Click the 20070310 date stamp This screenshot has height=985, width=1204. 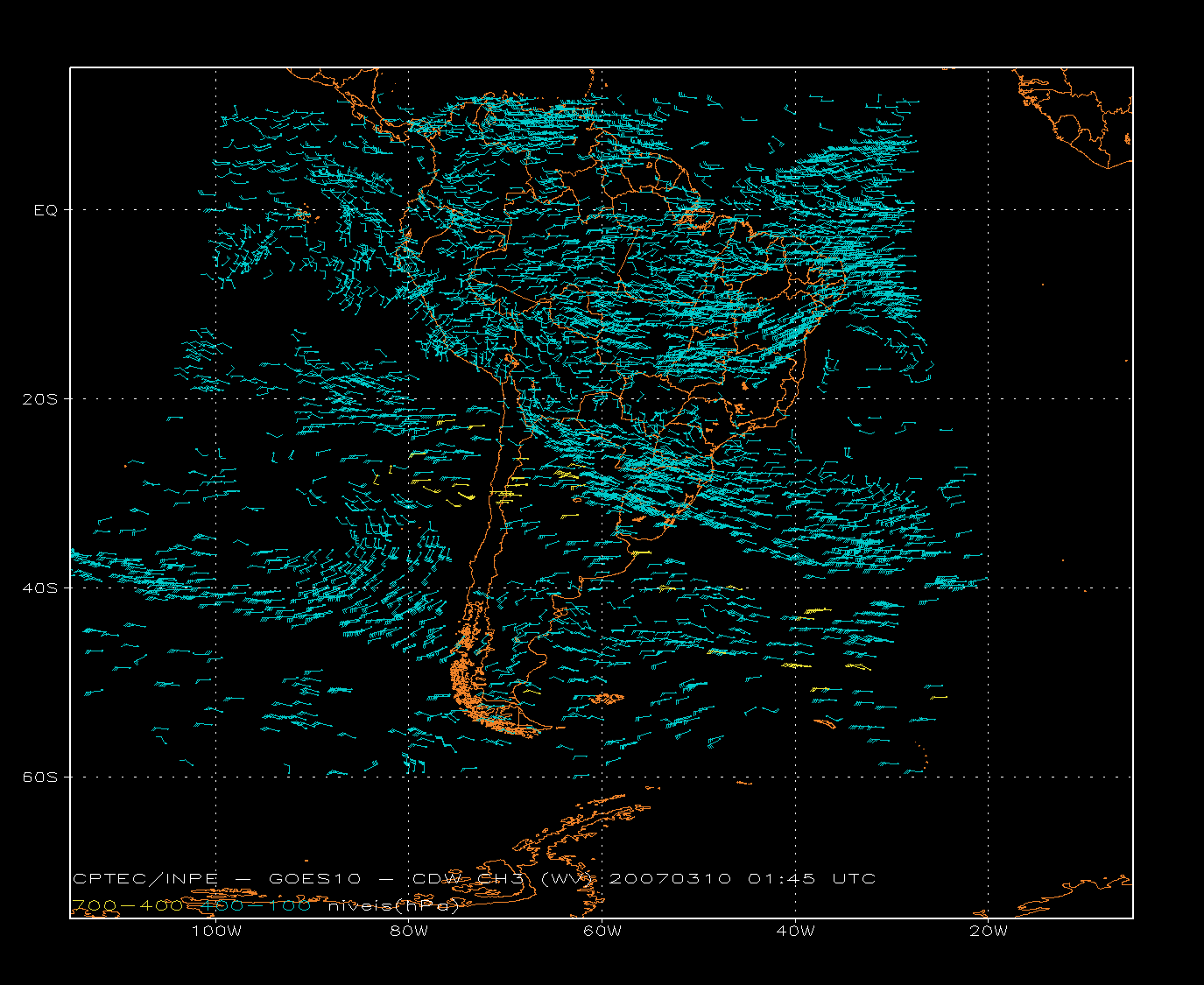(x=669, y=879)
